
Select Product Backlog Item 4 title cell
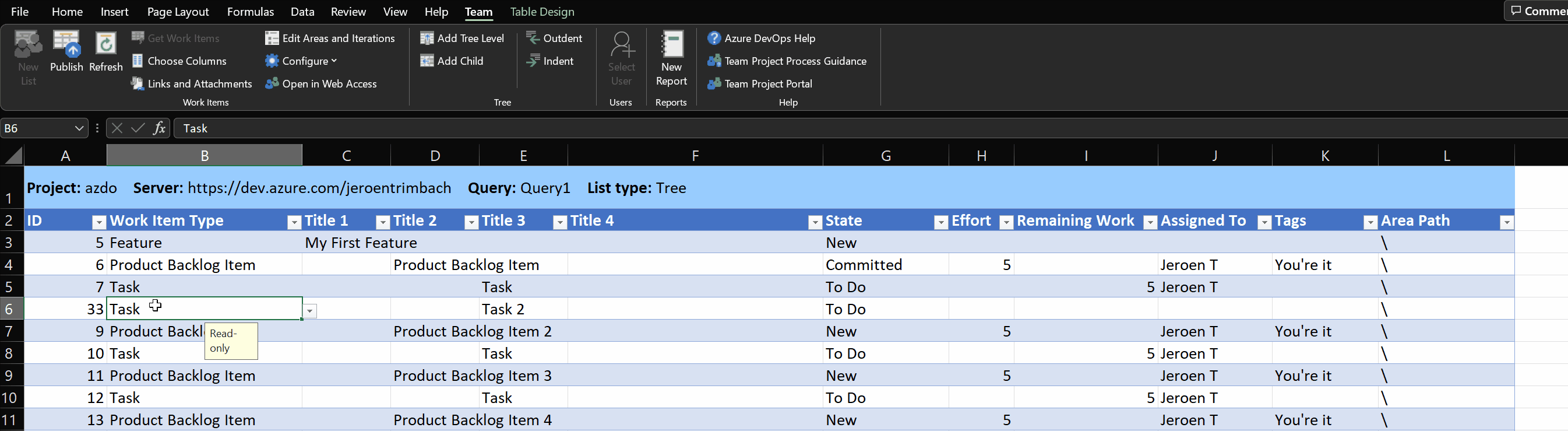click(x=435, y=420)
